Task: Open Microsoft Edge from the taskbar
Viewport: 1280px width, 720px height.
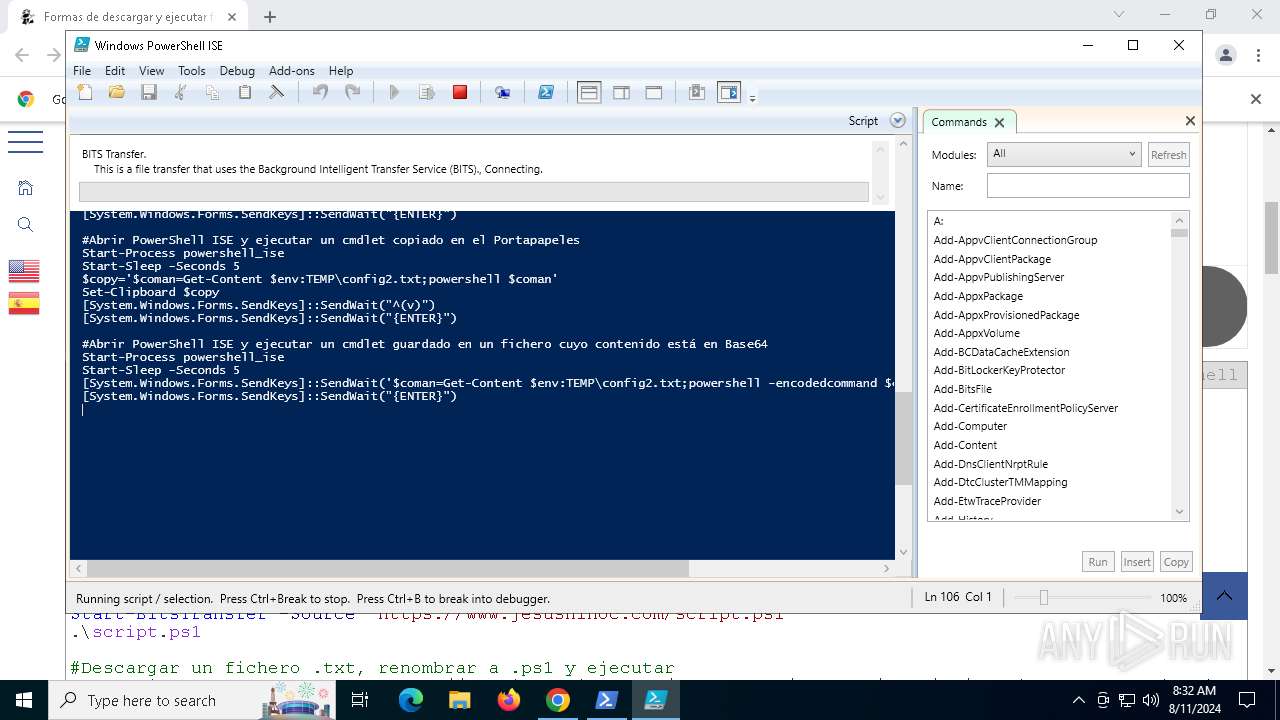Action: 411,700
